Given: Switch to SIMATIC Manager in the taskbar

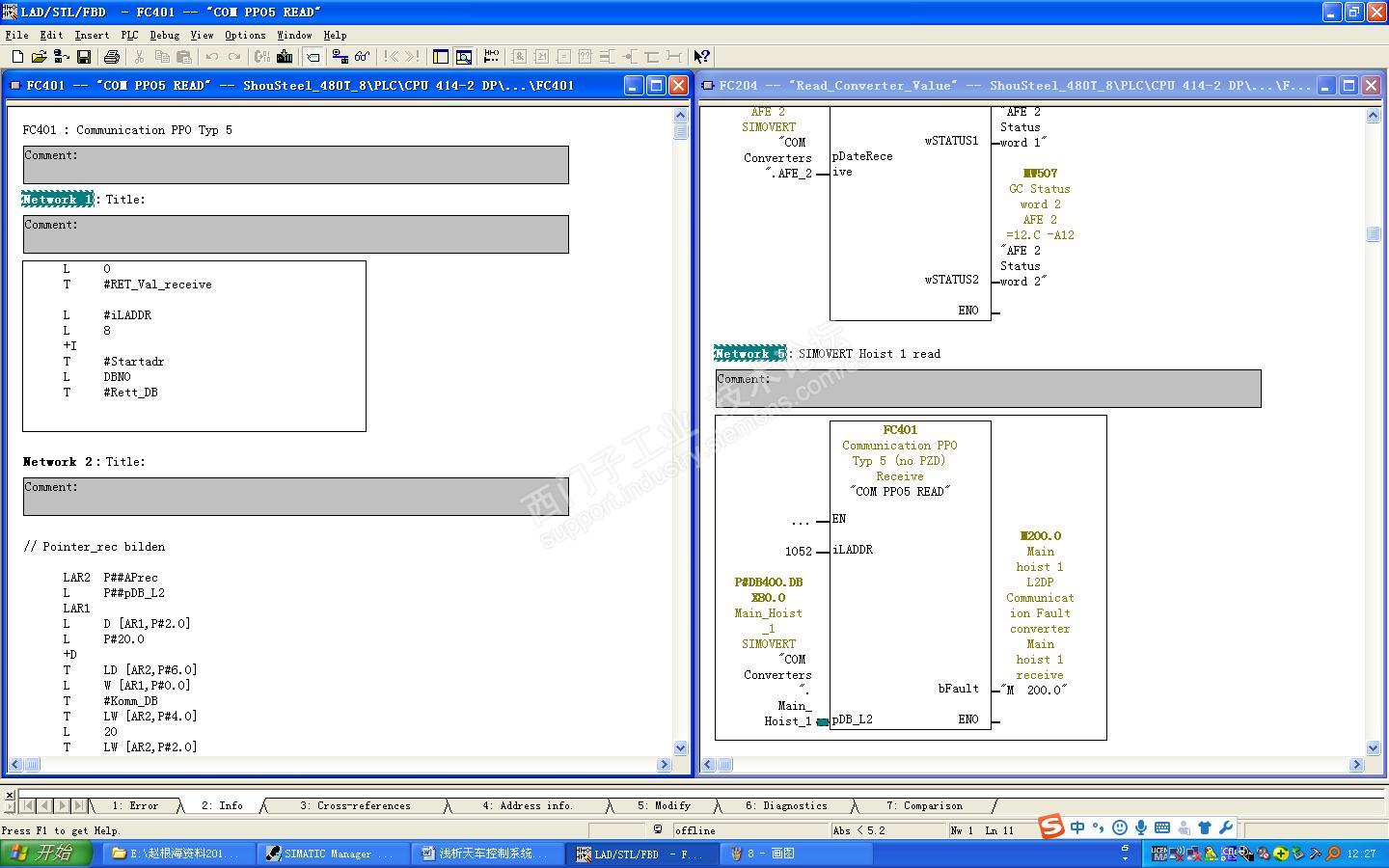Looking at the screenshot, I should [334, 854].
